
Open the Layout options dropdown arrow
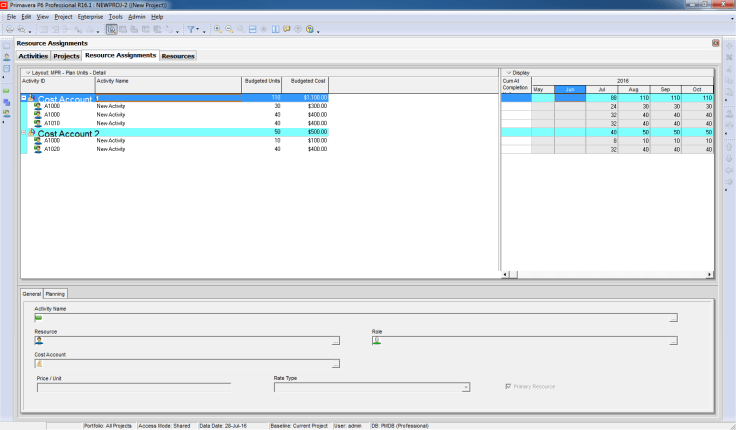28,73
